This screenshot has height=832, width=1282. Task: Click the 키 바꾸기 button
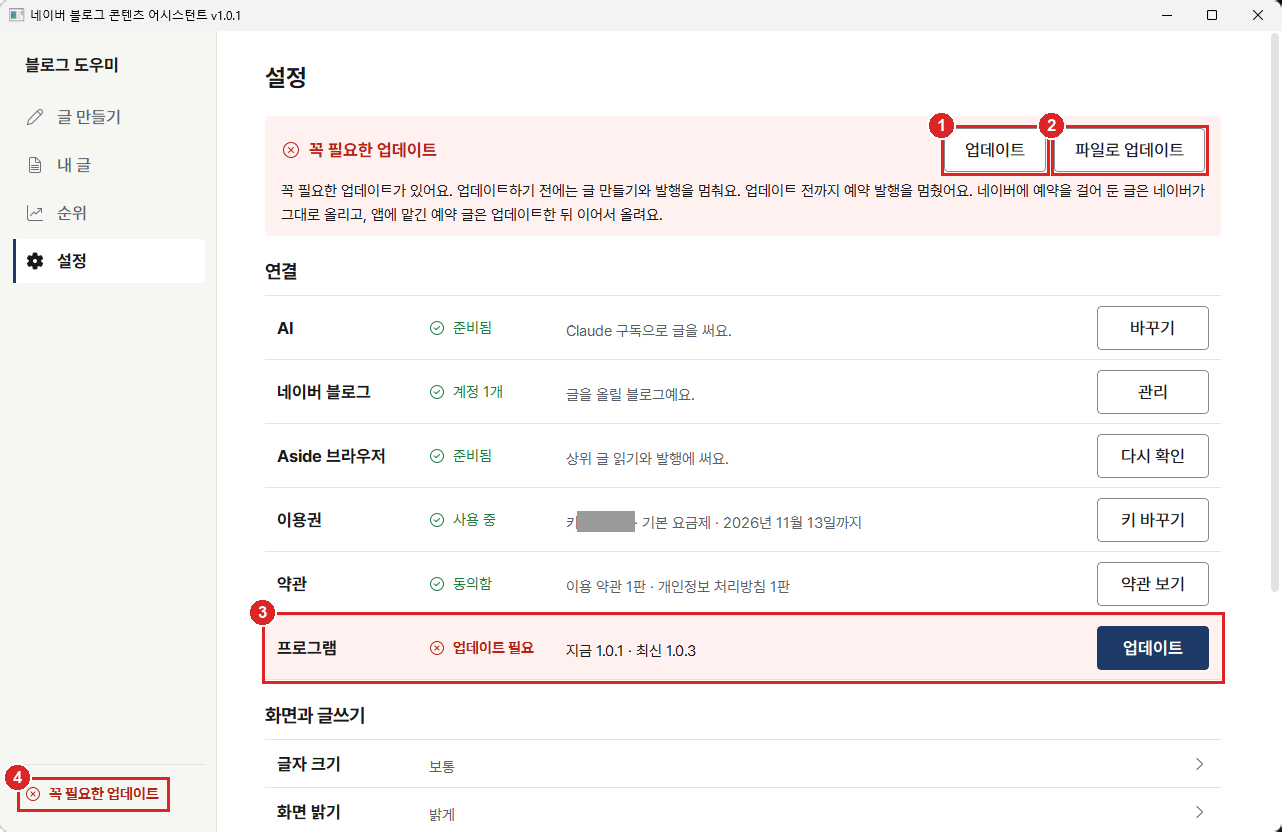click(x=1152, y=520)
